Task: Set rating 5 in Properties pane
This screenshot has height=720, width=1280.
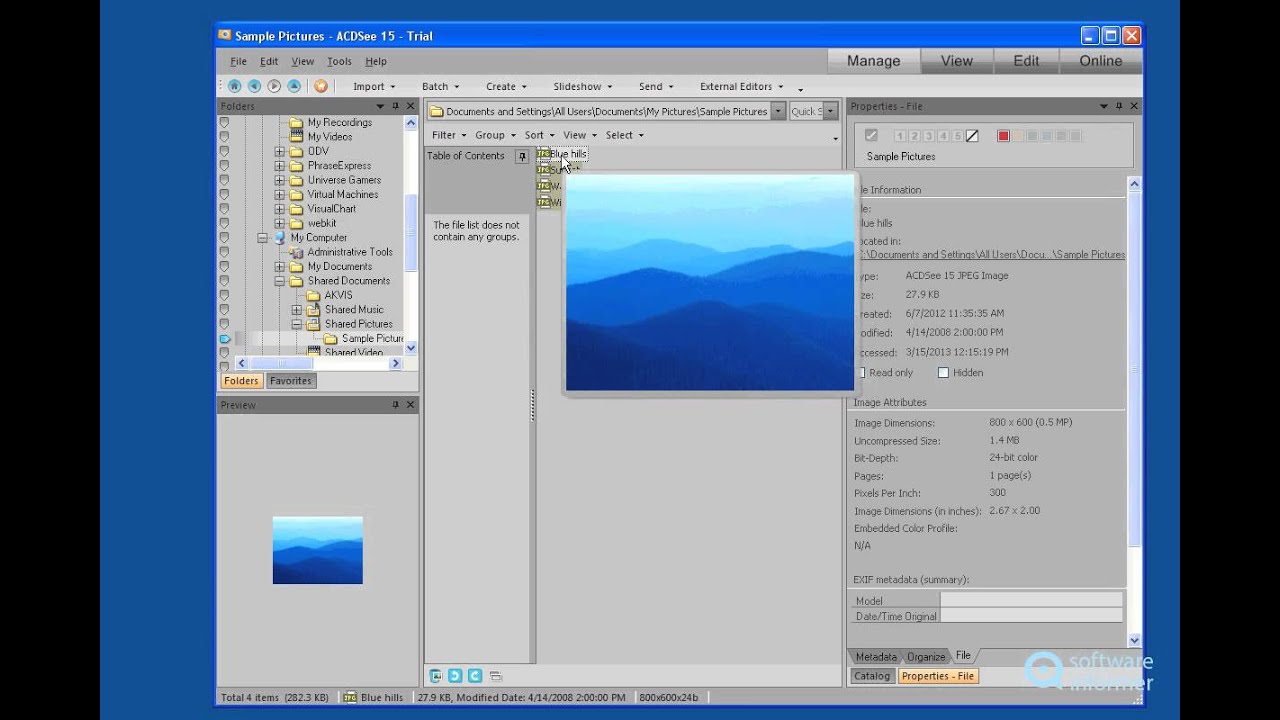Action: [x=957, y=136]
